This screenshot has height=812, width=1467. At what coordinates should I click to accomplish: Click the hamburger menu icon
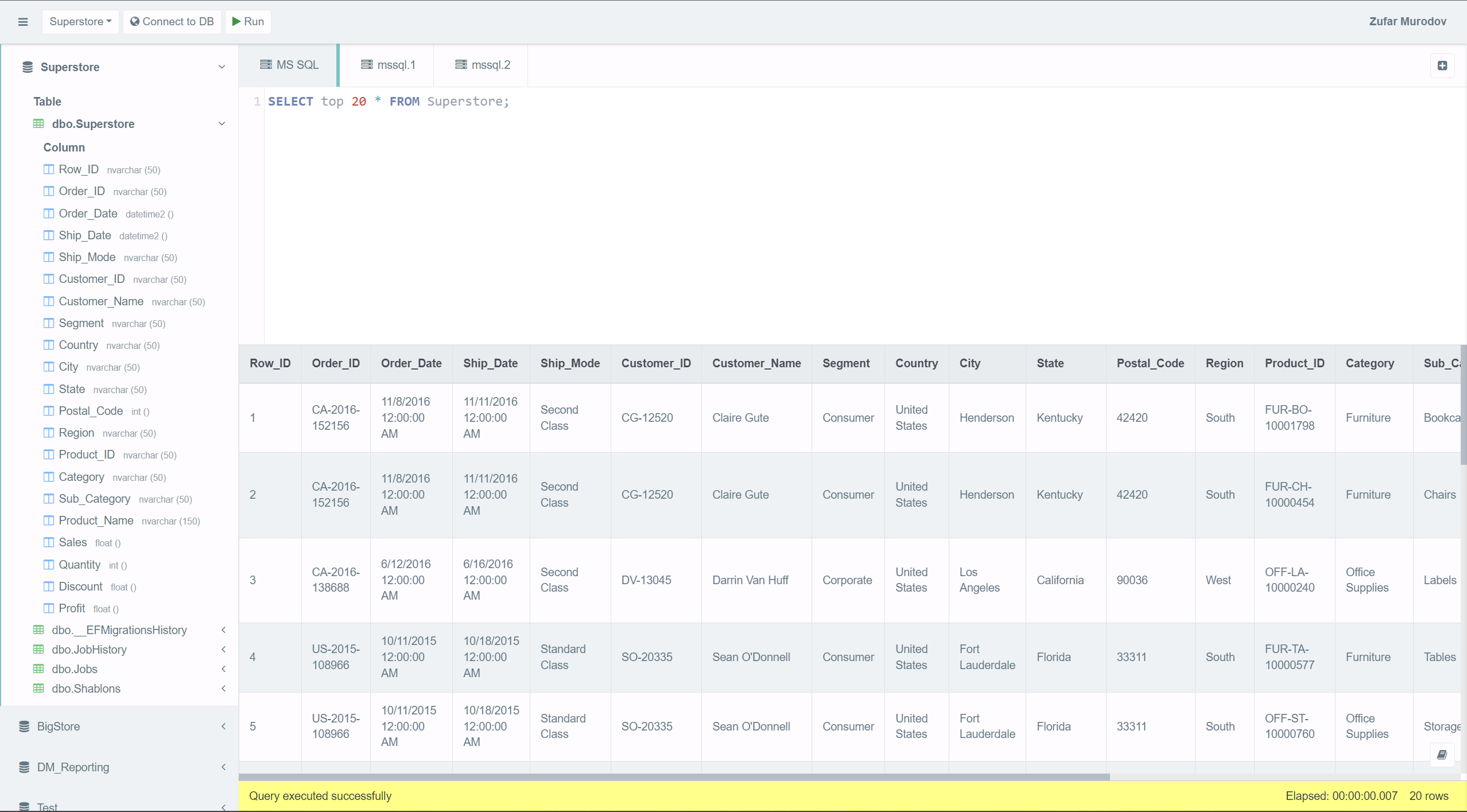(x=23, y=22)
